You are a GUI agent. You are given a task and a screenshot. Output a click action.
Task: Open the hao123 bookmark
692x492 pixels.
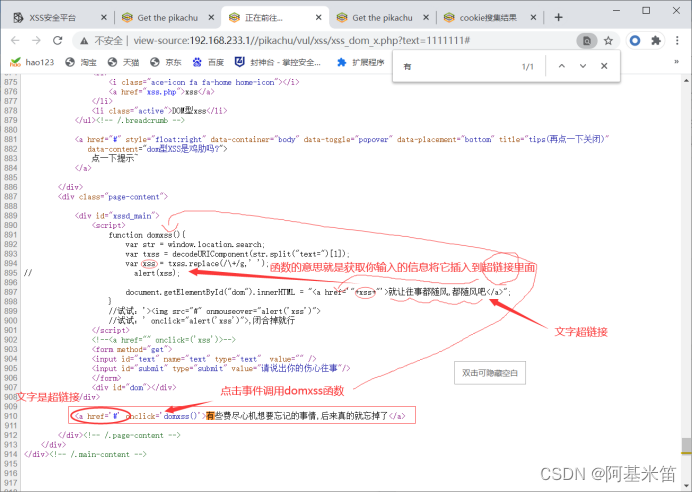[32, 62]
